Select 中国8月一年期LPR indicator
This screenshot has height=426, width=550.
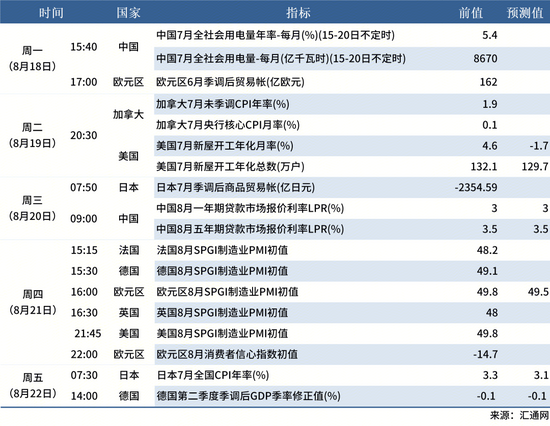[x=250, y=208]
